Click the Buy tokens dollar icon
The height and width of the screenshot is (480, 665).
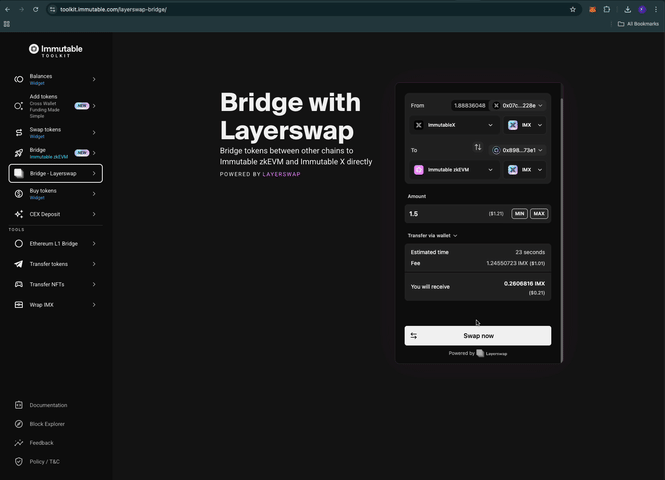pyautogui.click(x=19, y=194)
